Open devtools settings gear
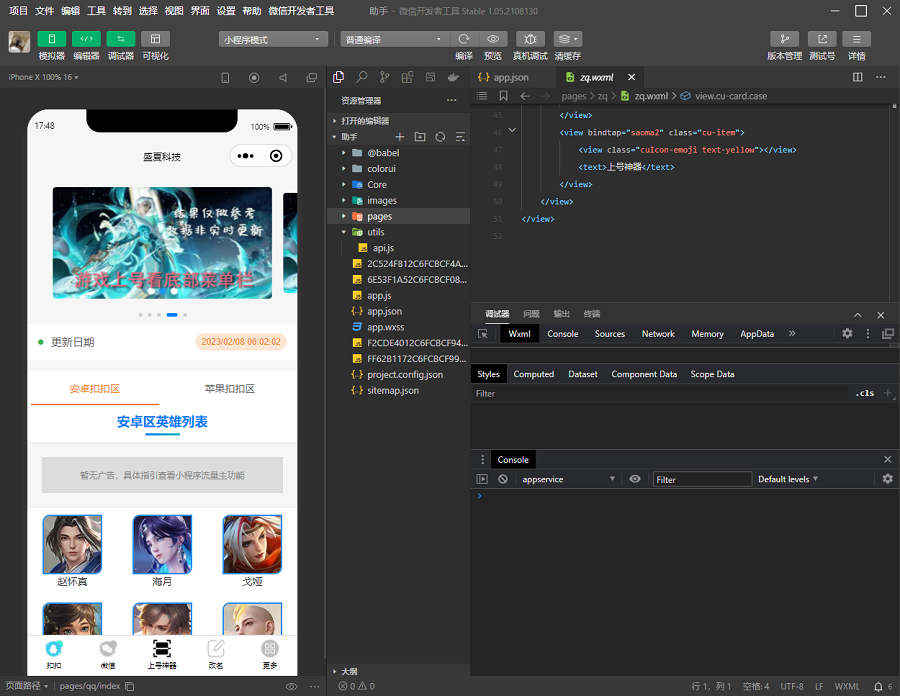Image resolution: width=900 pixels, height=696 pixels. (x=847, y=333)
